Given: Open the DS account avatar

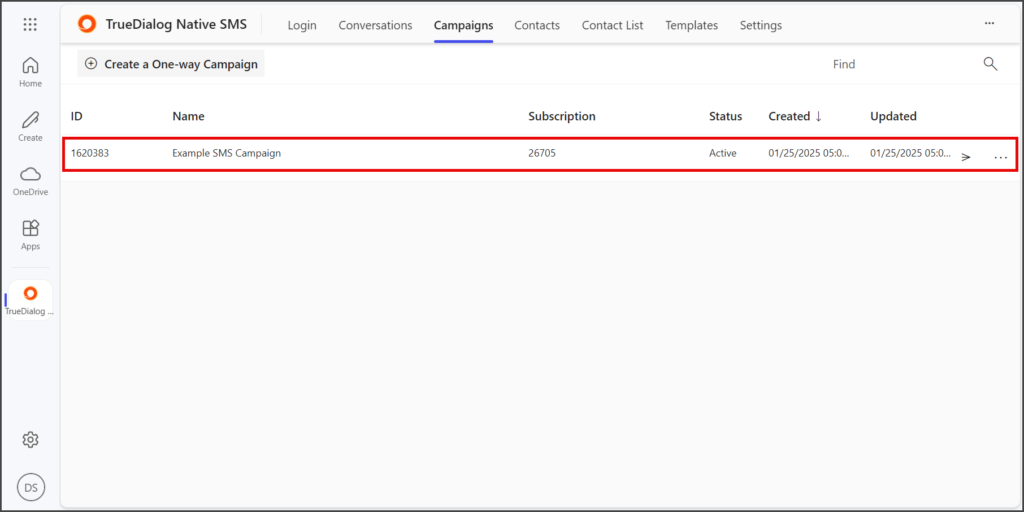Looking at the screenshot, I should (x=31, y=487).
